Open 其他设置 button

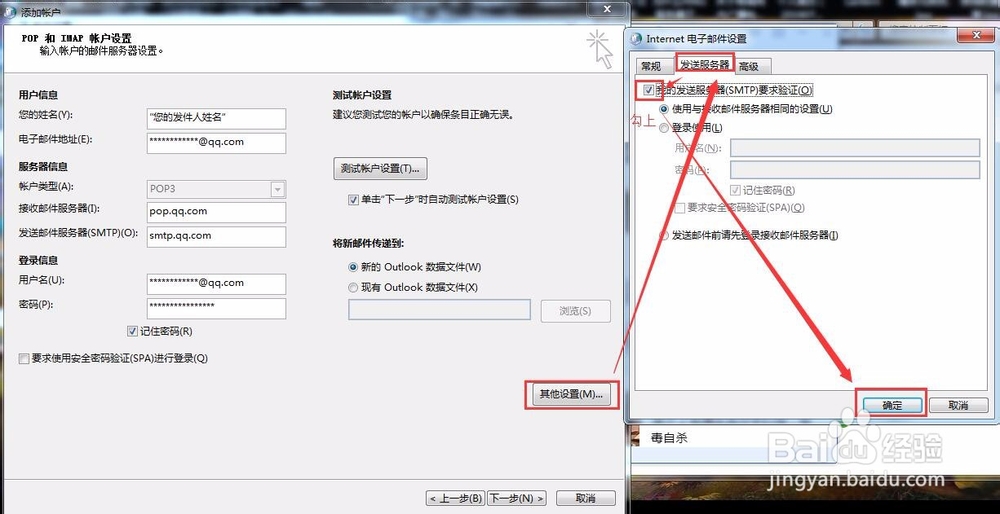571,394
